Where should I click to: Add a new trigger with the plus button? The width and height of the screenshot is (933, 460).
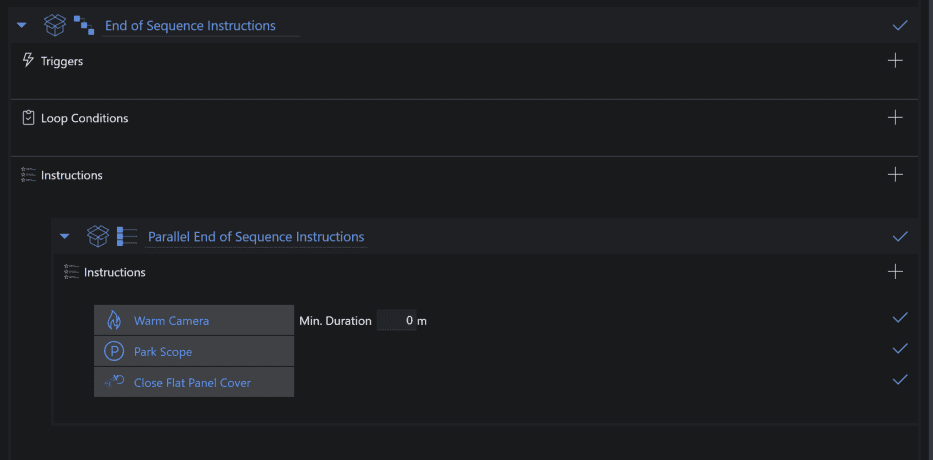(895, 61)
